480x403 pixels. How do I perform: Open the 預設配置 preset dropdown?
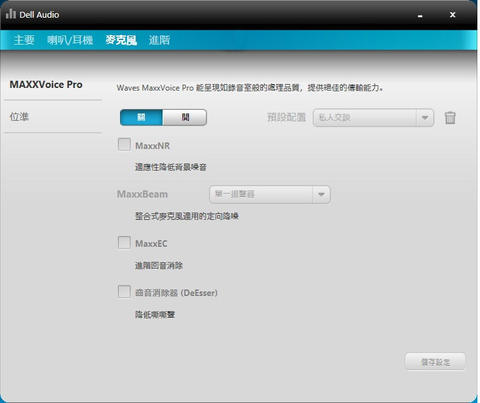tap(373, 118)
